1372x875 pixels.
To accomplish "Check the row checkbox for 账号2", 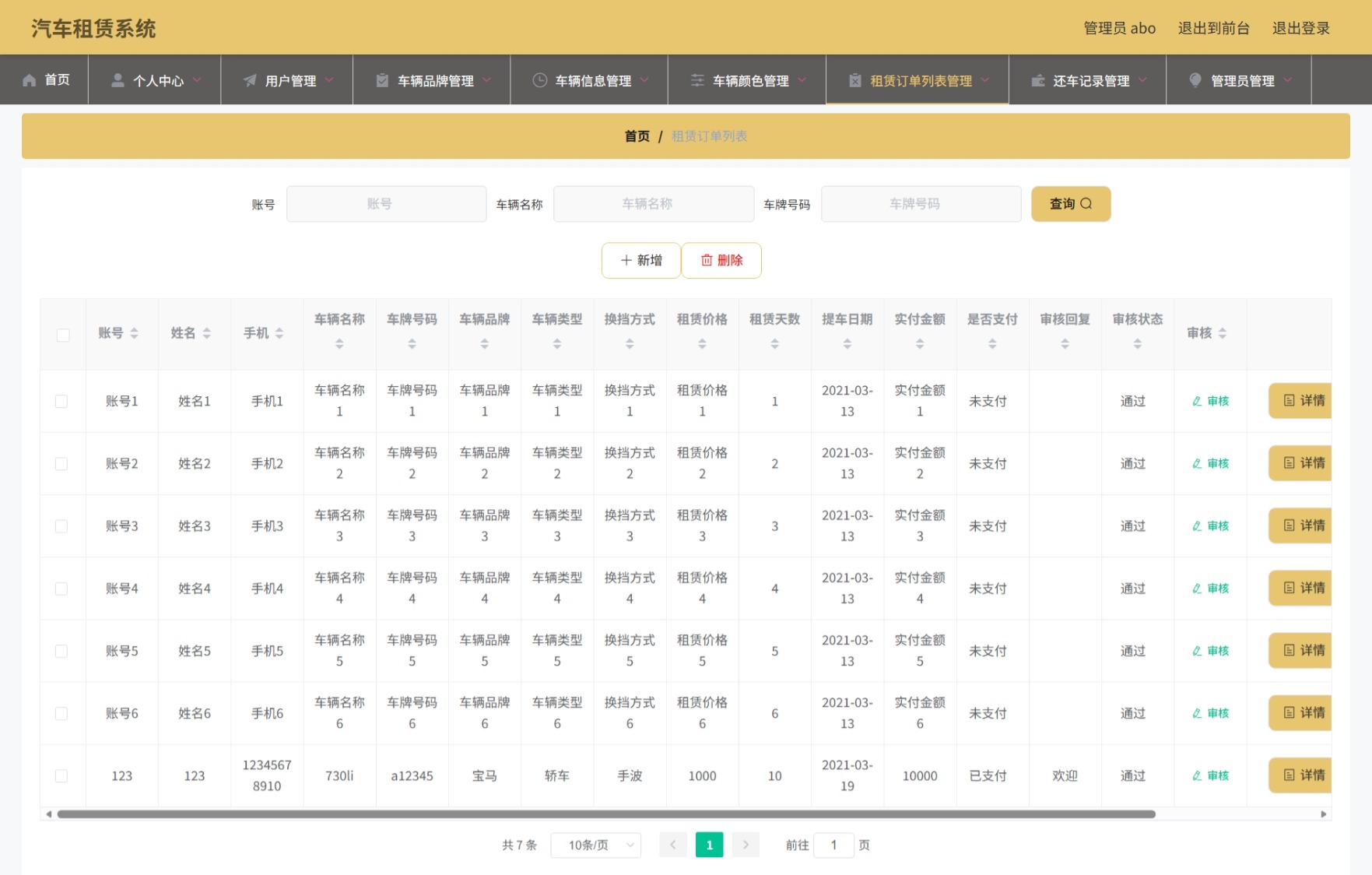I will pyautogui.click(x=61, y=463).
